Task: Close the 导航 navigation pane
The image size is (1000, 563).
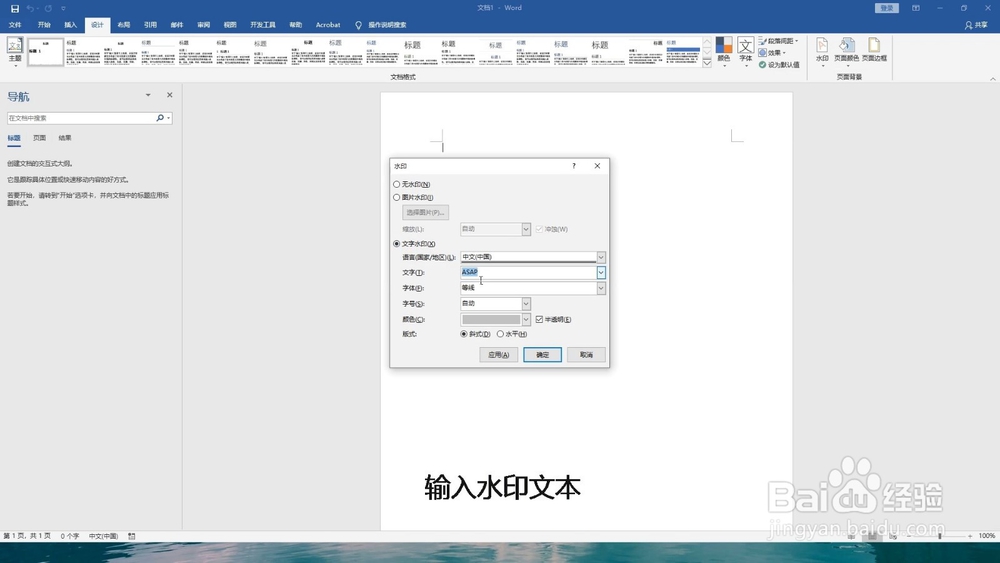Action: coord(170,95)
